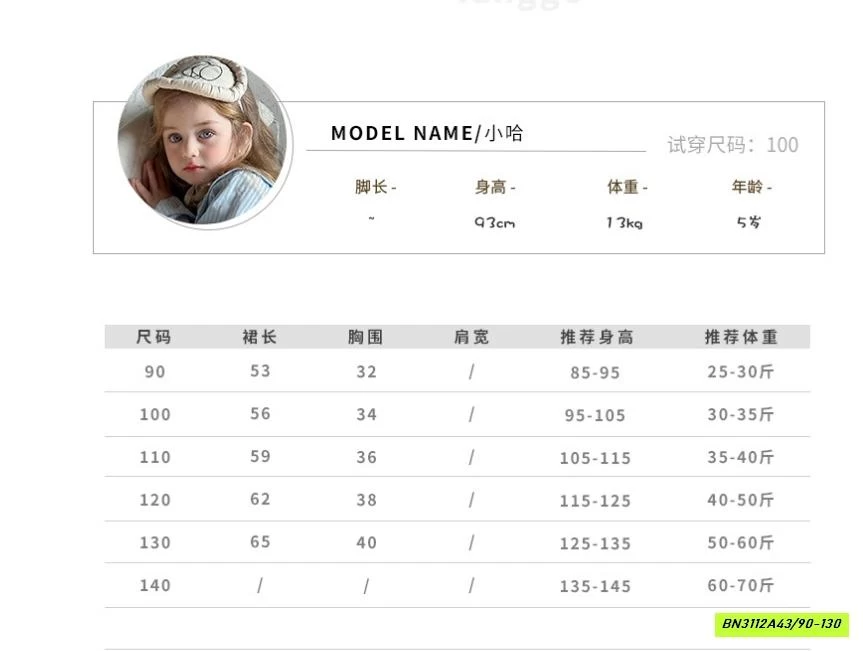Click the model's 体重 value 13kg

624,222
